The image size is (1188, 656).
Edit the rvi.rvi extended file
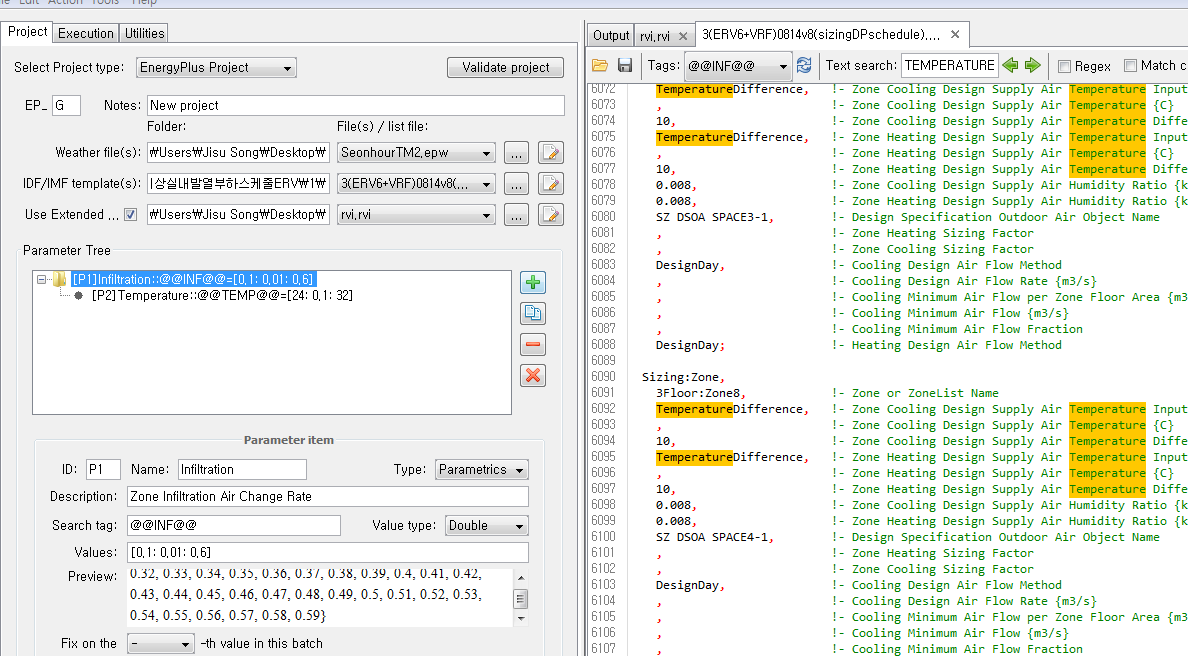pos(551,214)
